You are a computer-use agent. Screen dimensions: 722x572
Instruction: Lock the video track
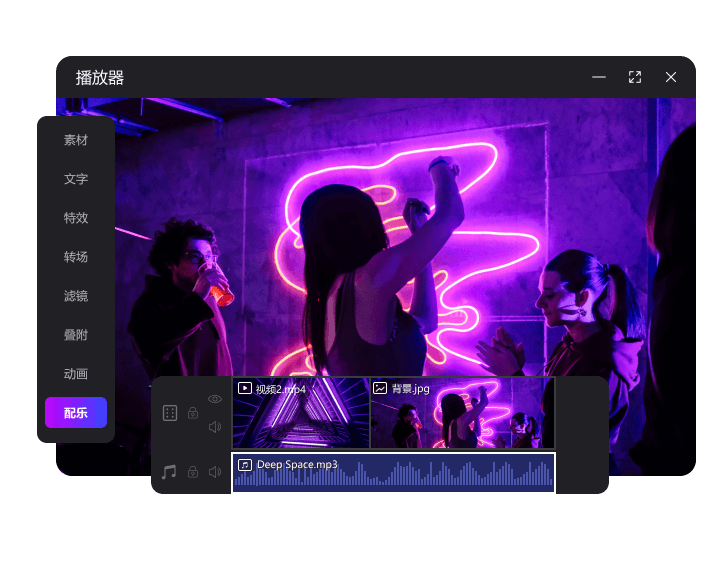[193, 413]
